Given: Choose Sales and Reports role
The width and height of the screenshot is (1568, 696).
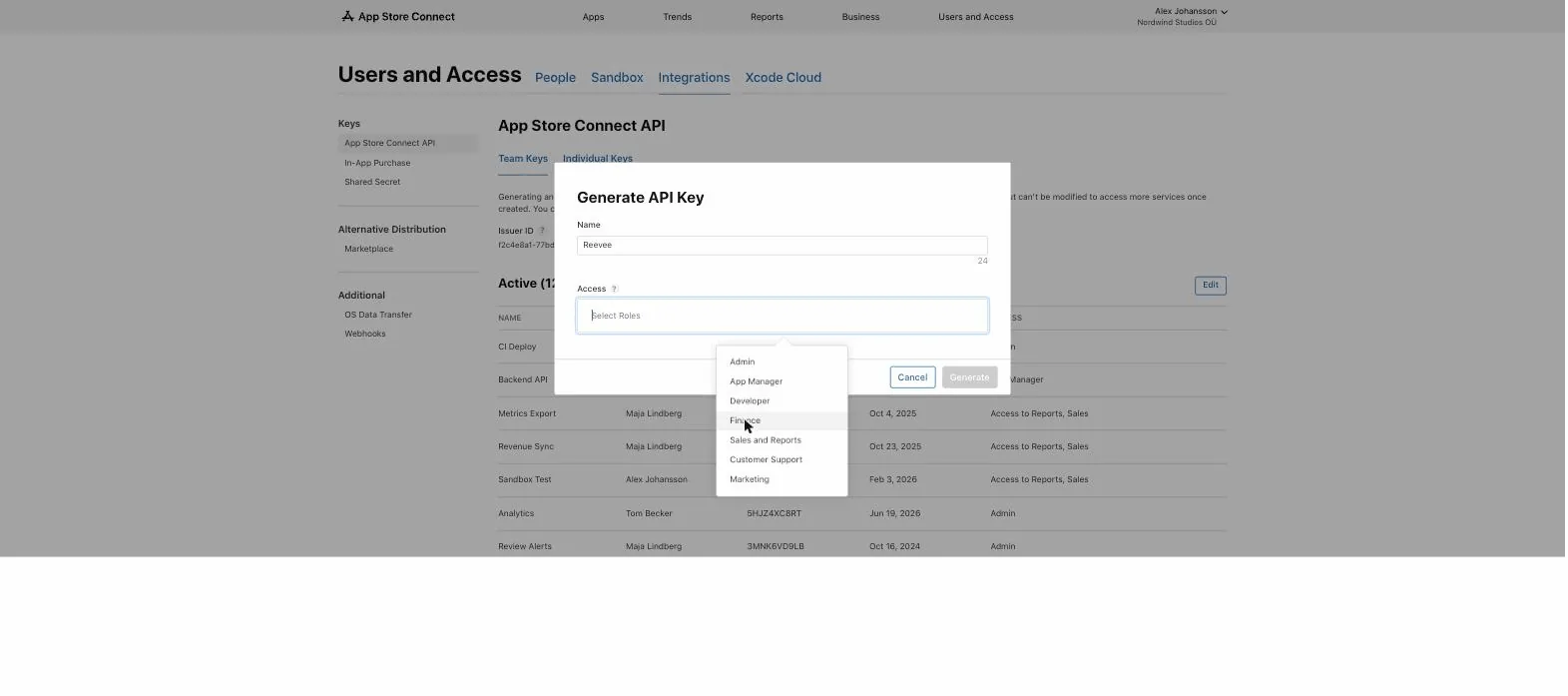Looking at the screenshot, I should click(783, 440).
